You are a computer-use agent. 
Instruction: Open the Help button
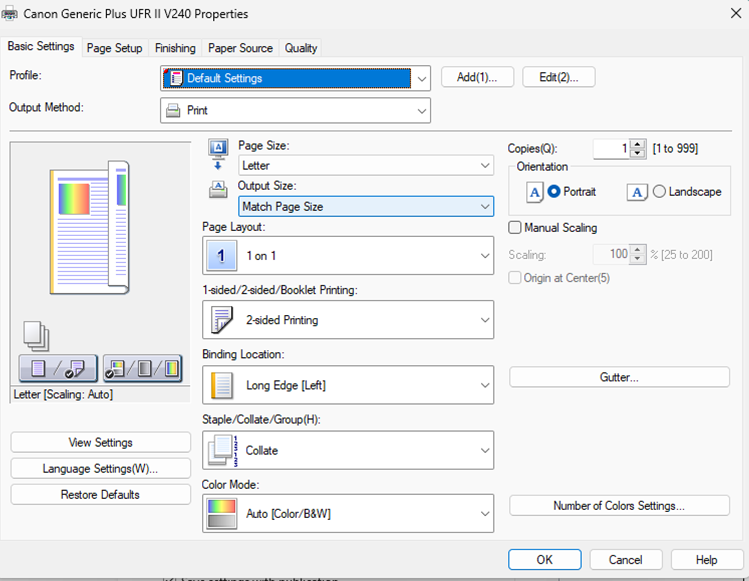[707, 559]
